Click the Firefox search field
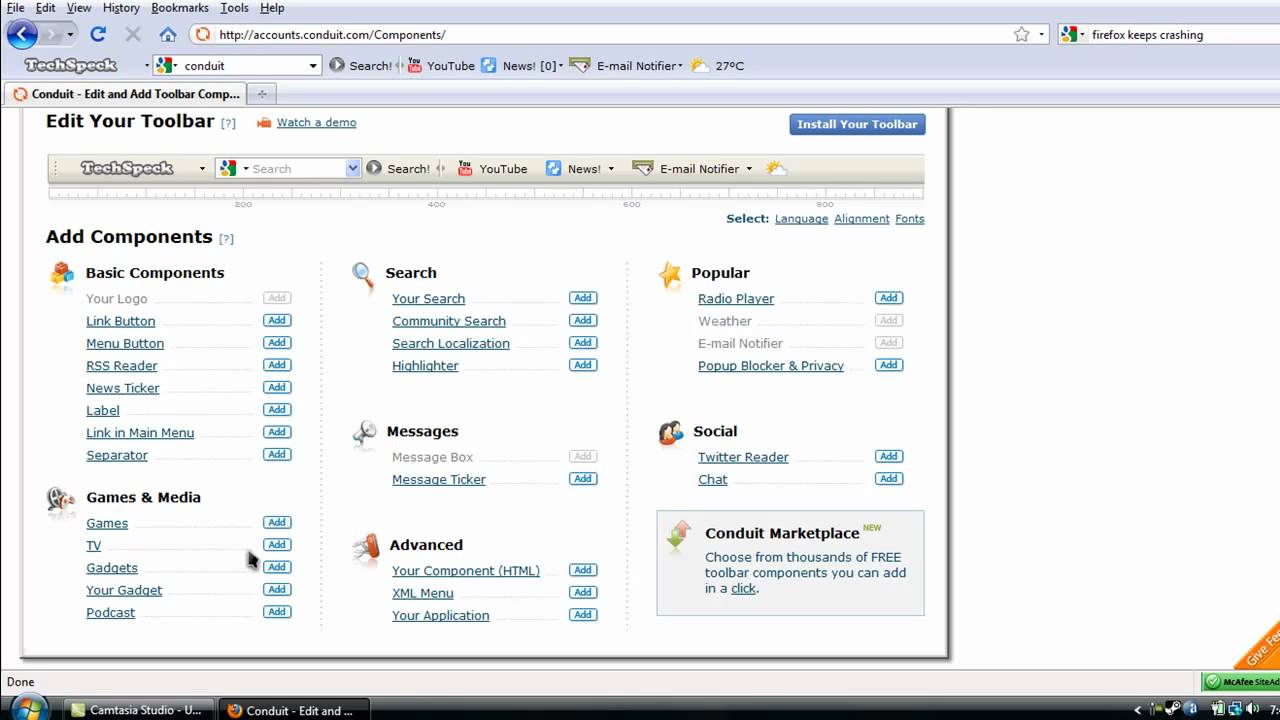1280x720 pixels. click(1180, 34)
